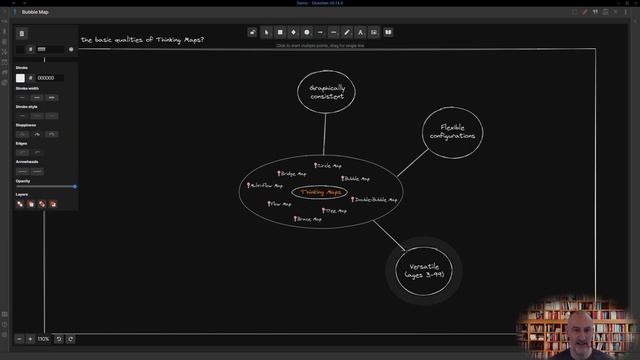
Task: Select the Text tool
Action: coord(360,32)
